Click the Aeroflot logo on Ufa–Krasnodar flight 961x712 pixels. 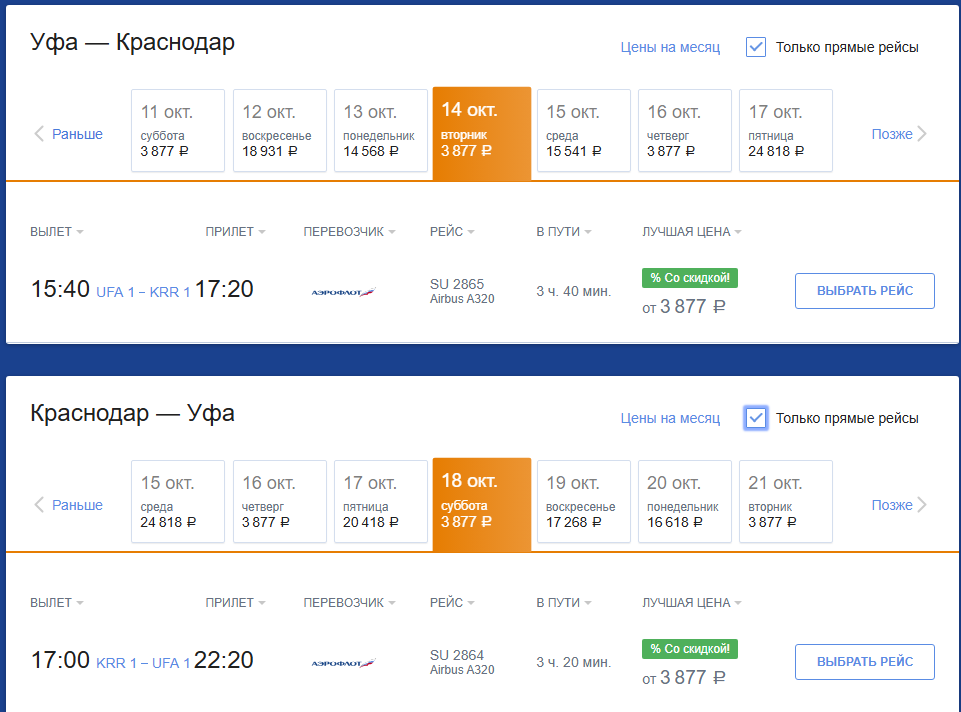click(x=343, y=291)
